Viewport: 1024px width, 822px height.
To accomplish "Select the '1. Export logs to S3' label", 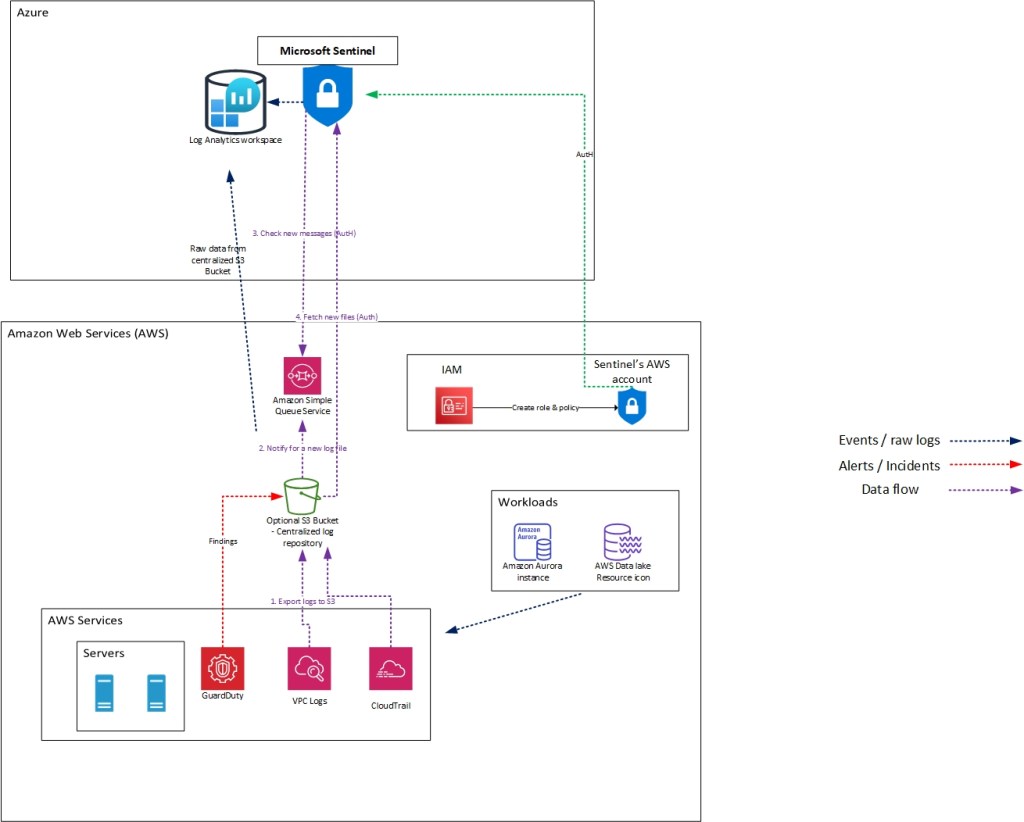I will pyautogui.click(x=302, y=601).
